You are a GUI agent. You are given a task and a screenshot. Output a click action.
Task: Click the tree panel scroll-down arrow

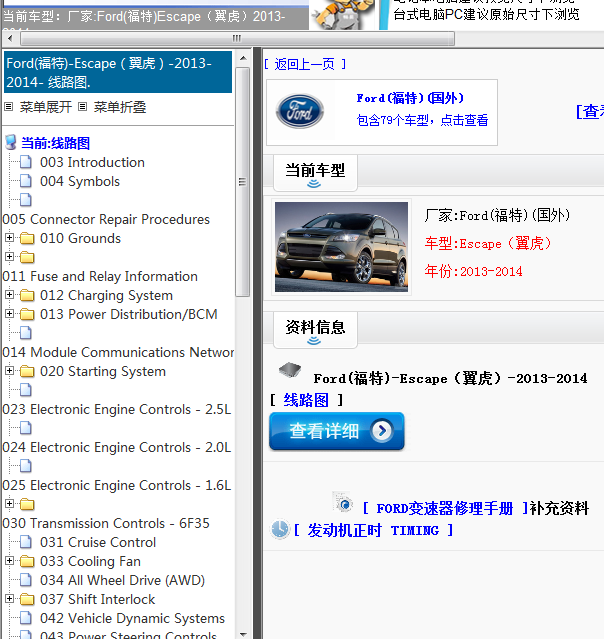tap(243, 634)
